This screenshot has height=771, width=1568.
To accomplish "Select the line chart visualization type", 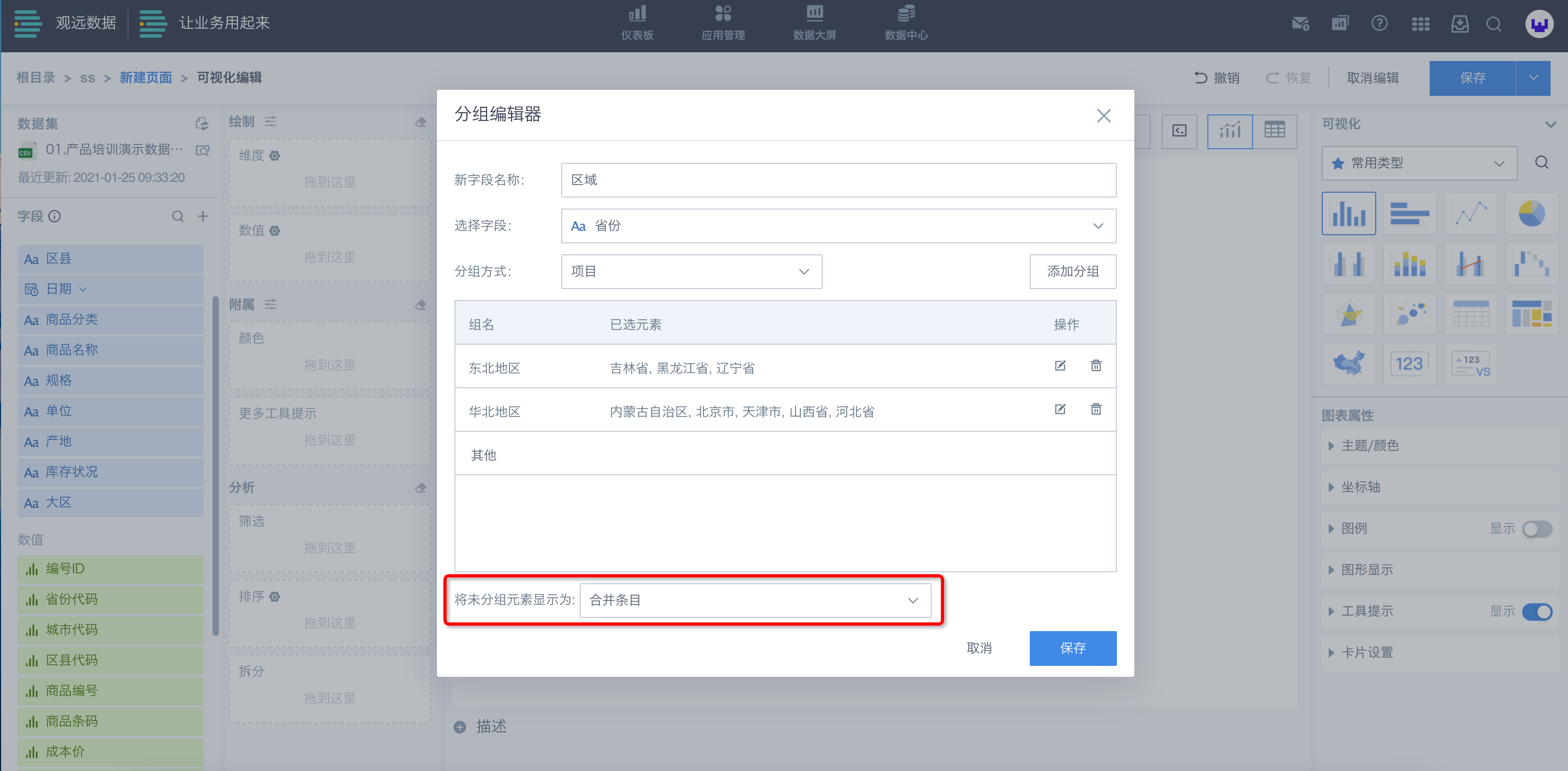I will click(x=1470, y=213).
